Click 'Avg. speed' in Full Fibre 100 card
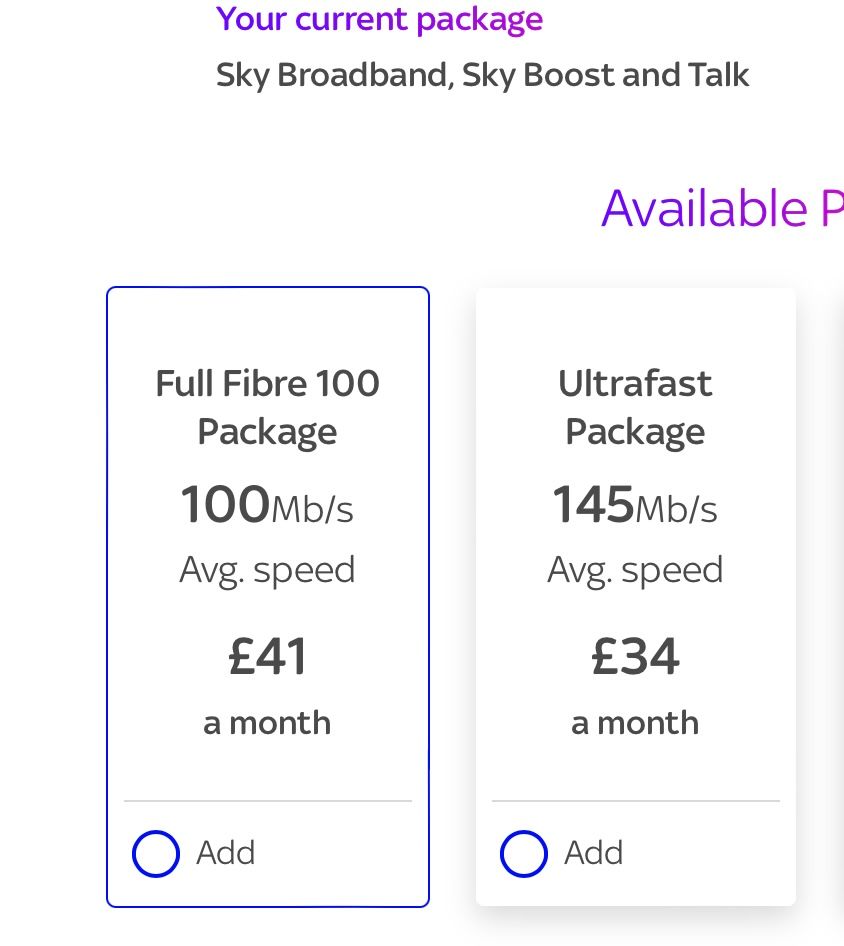The image size is (844, 946). coord(267,570)
